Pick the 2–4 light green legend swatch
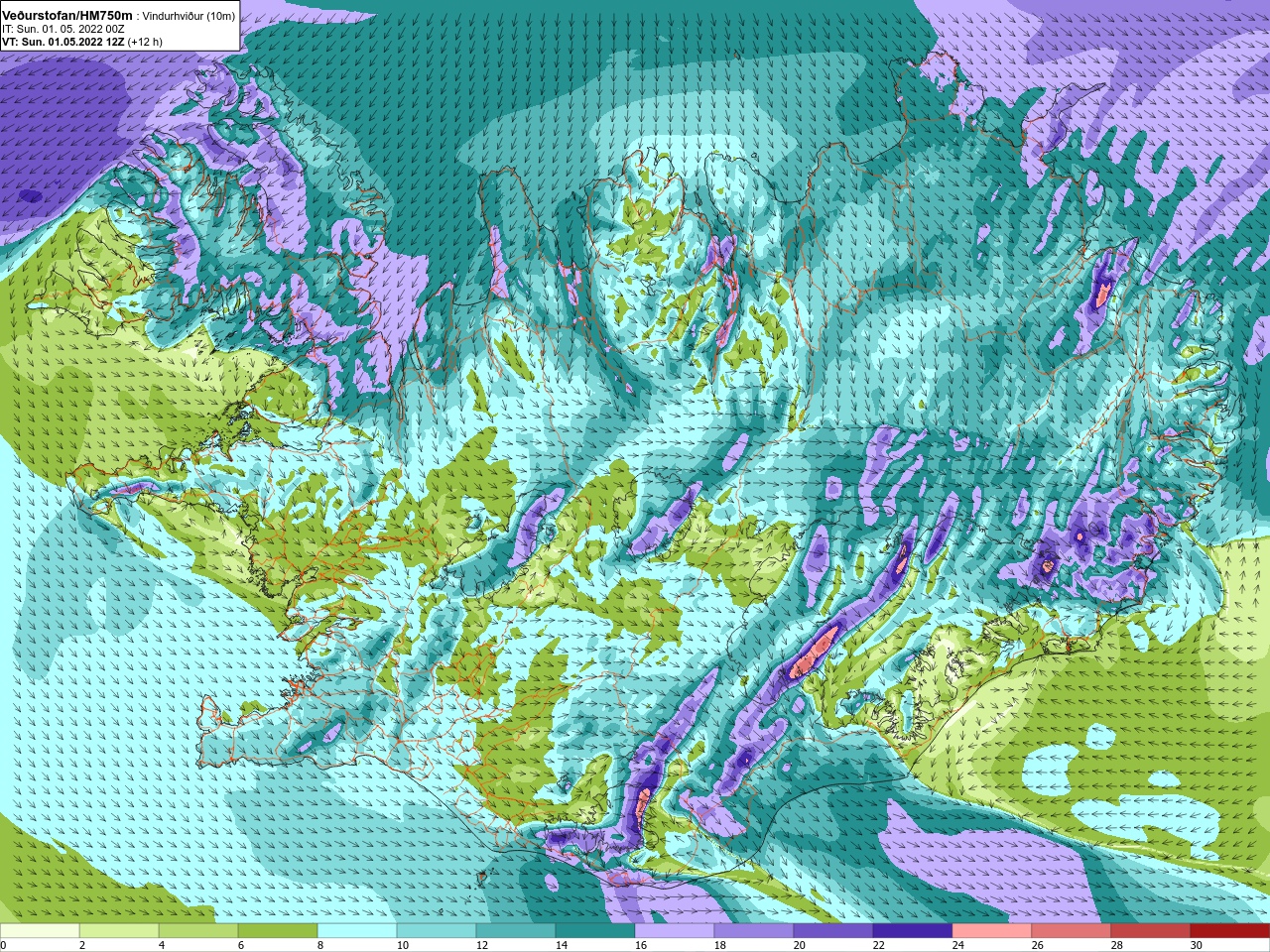1270x952 pixels. coord(119,931)
